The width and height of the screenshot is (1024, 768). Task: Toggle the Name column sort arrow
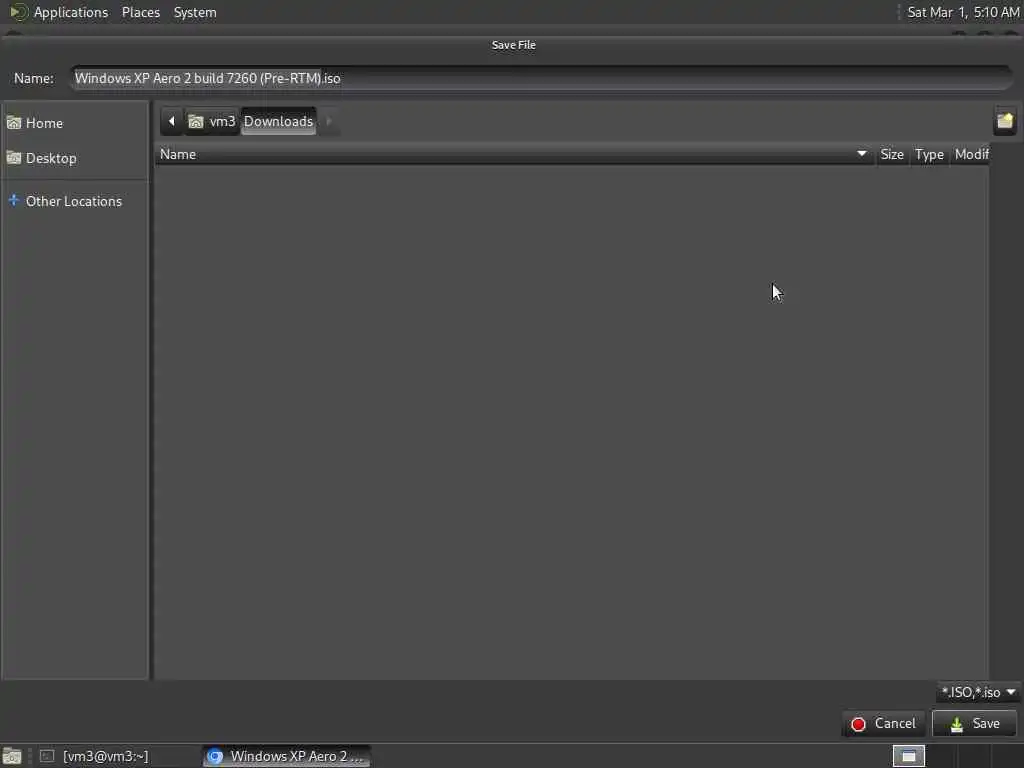862,154
